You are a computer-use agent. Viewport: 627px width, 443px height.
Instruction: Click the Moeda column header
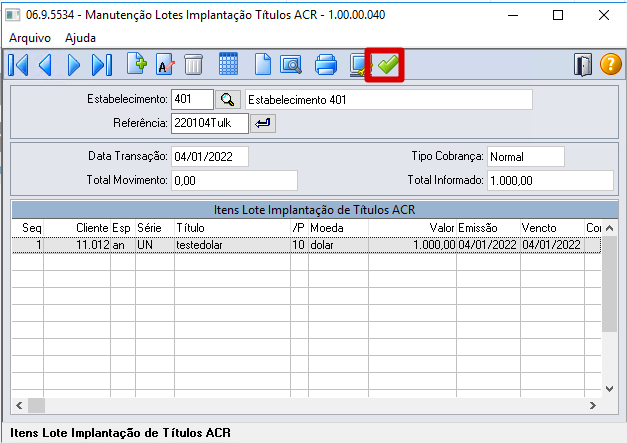tap(338, 228)
